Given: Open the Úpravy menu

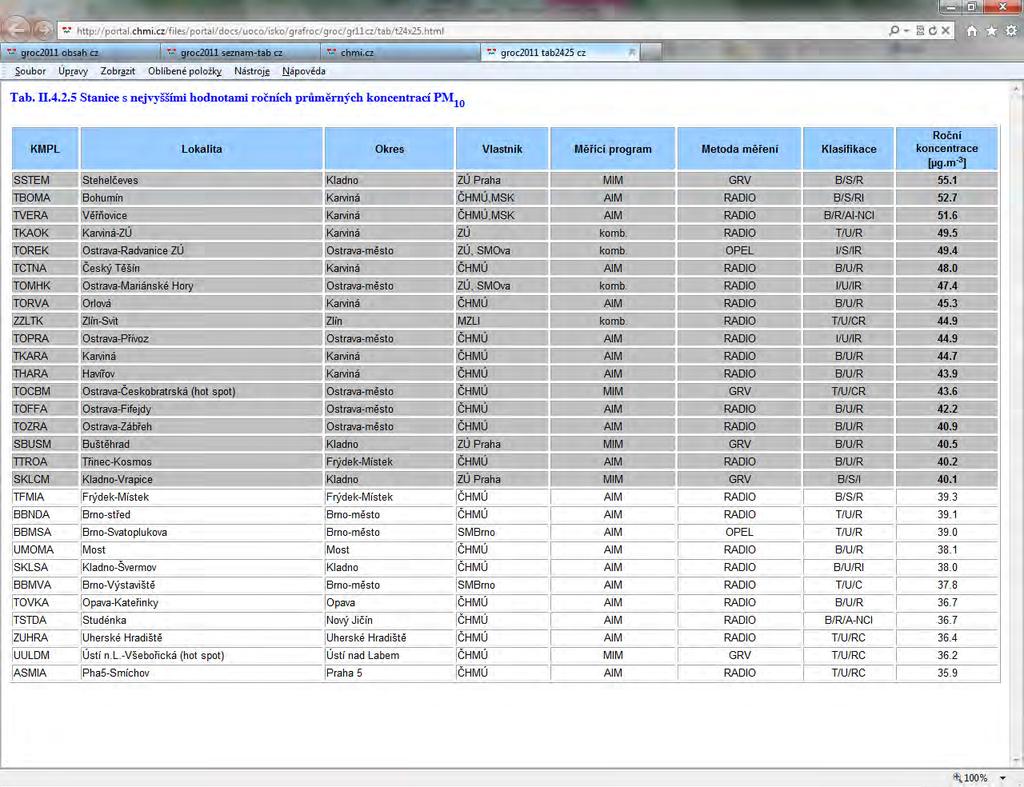Looking at the screenshot, I should (x=72, y=71).
